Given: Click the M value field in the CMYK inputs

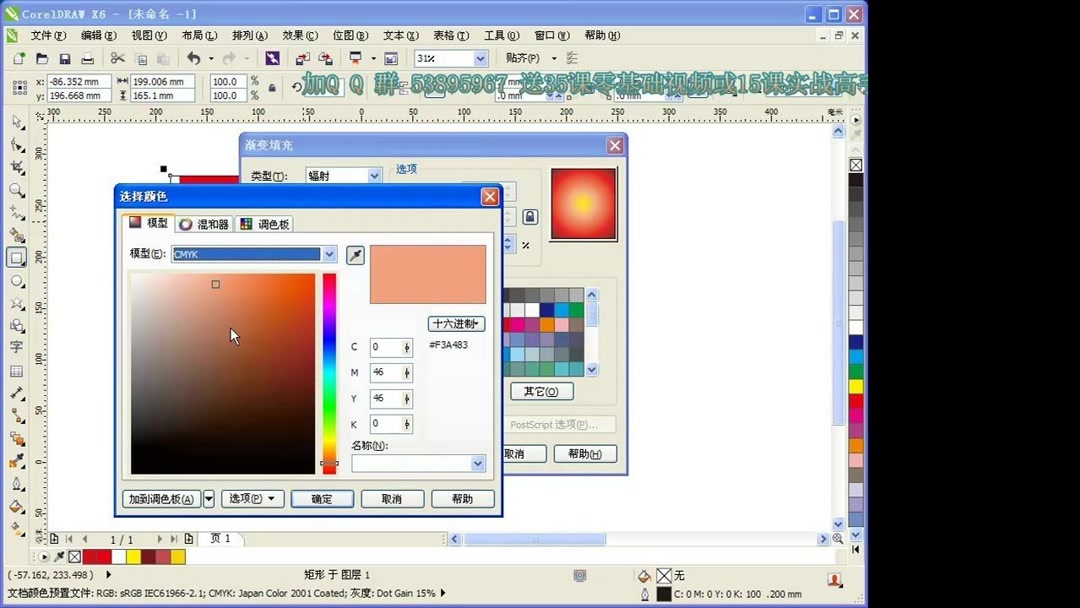Looking at the screenshot, I should pyautogui.click(x=388, y=372).
